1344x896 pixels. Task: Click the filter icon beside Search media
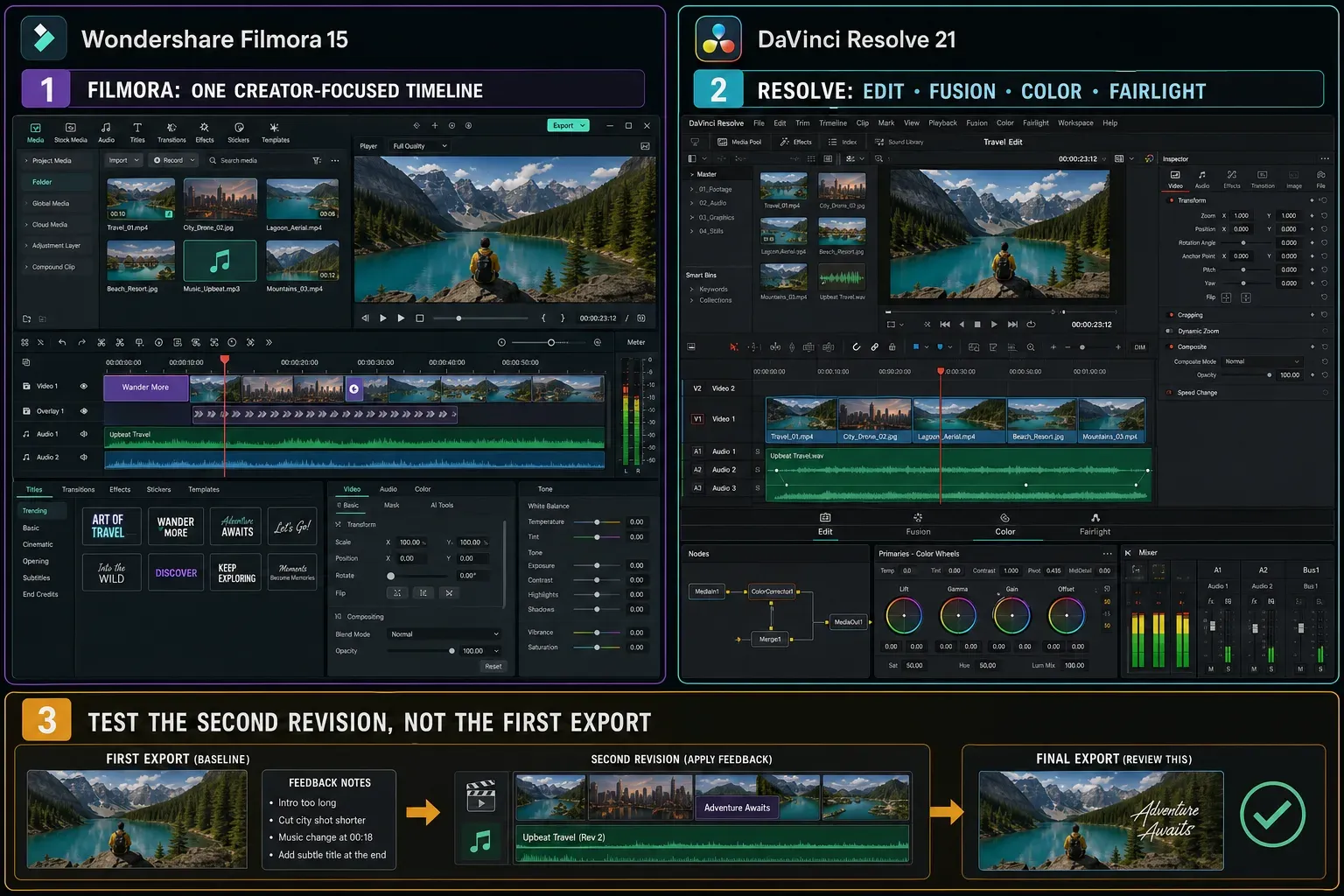tap(317, 161)
